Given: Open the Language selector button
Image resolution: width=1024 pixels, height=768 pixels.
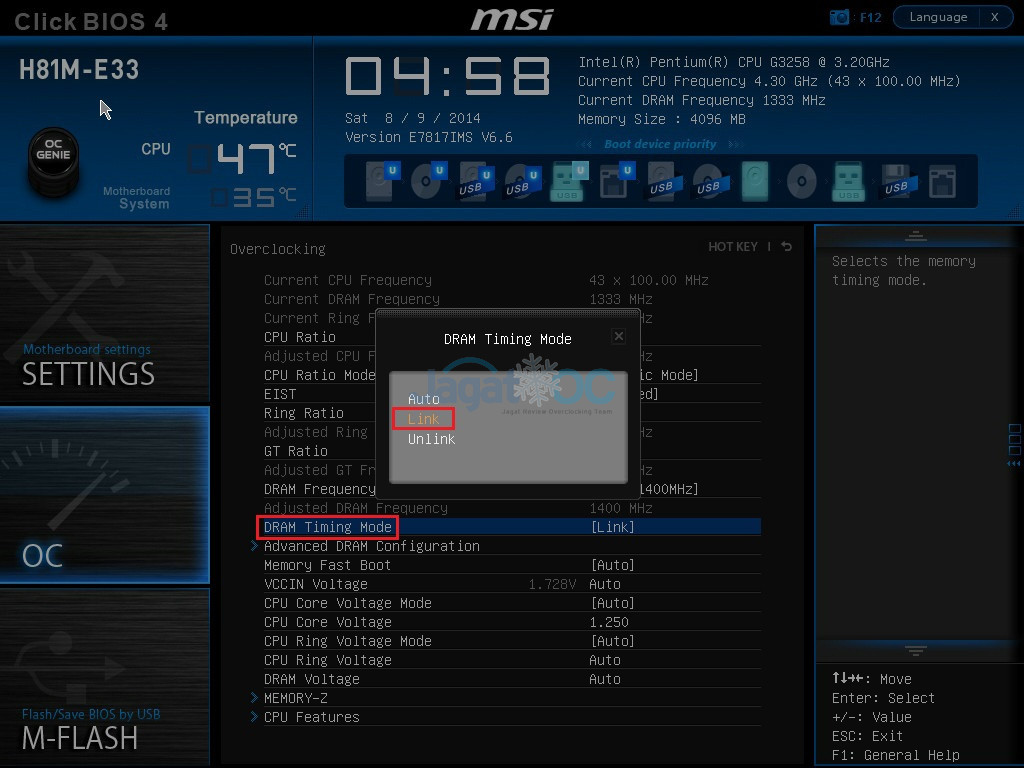Looking at the screenshot, I should (938, 17).
